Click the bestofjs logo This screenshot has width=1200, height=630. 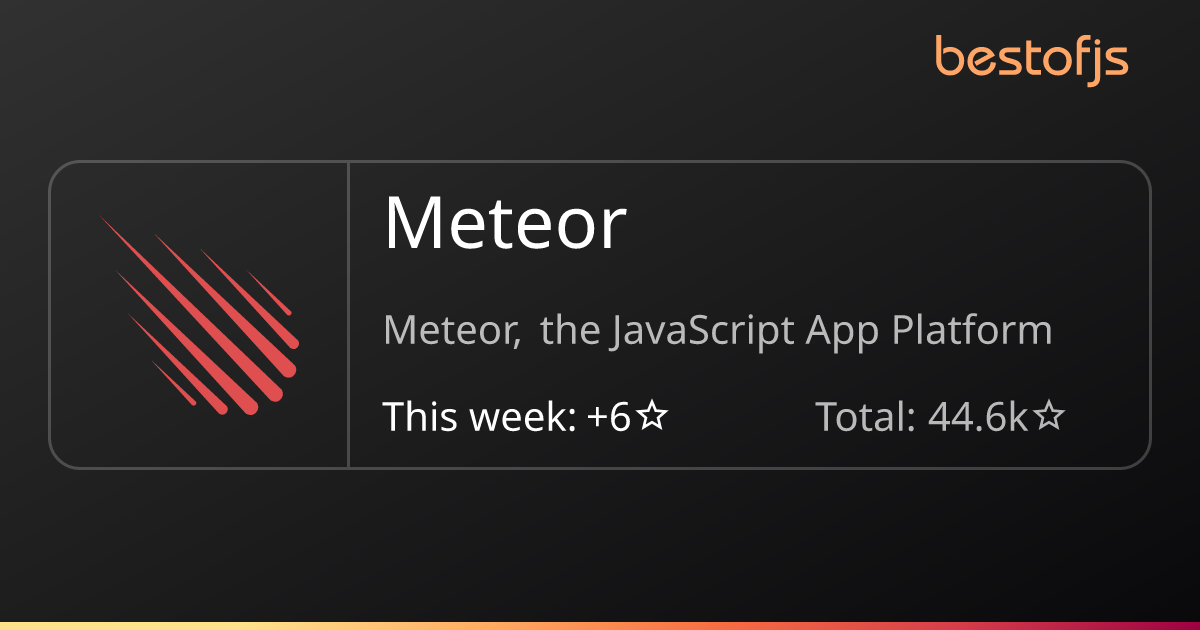pyautogui.click(x=1032, y=59)
